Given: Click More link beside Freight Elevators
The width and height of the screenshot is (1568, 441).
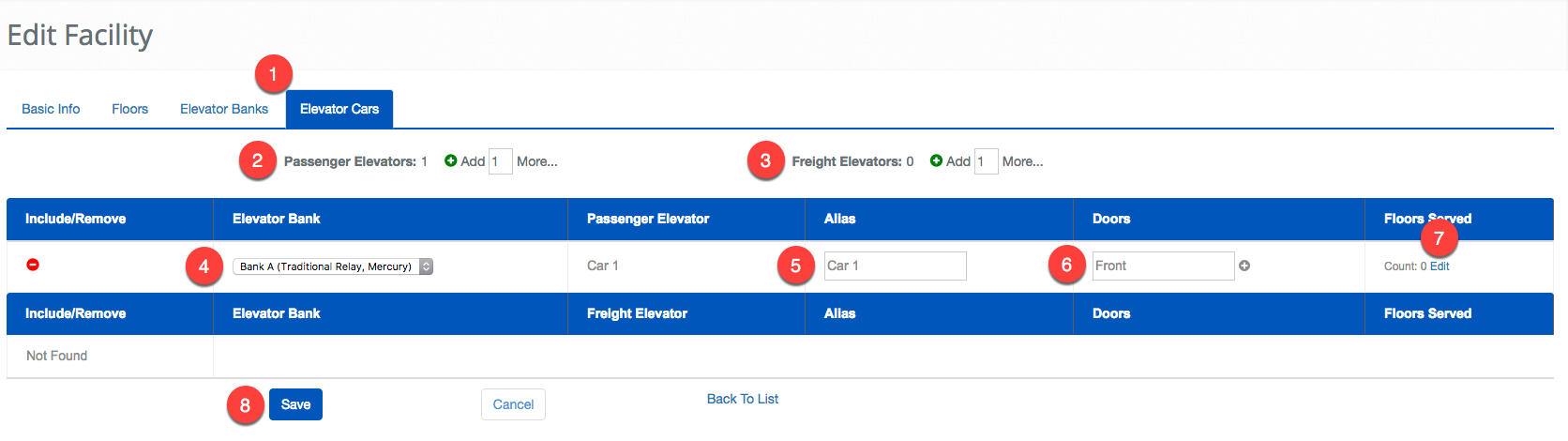Looking at the screenshot, I should (1022, 161).
